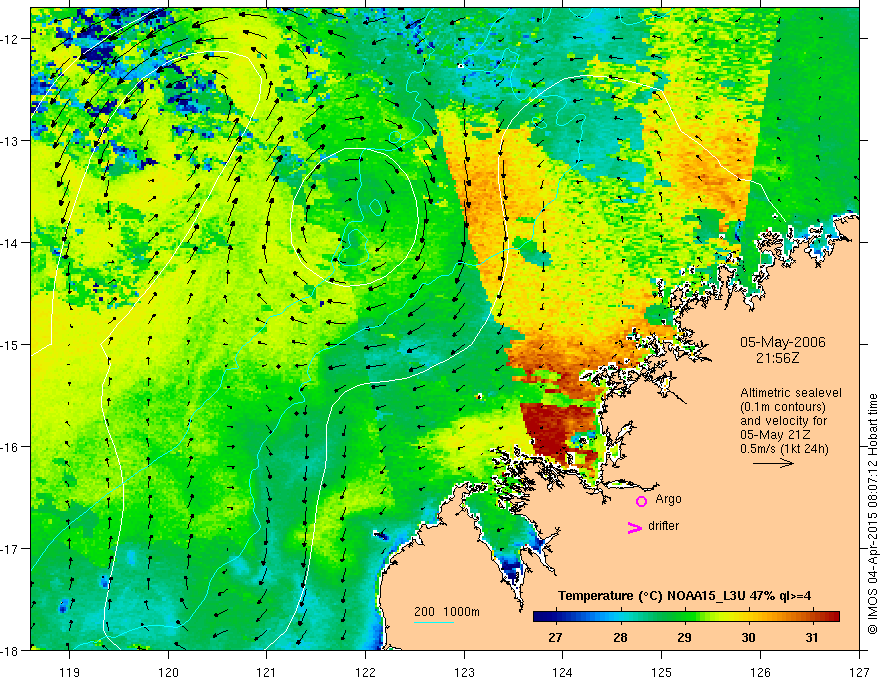Click the colorbar value 31
This screenshot has width=880, height=680.
point(812,637)
